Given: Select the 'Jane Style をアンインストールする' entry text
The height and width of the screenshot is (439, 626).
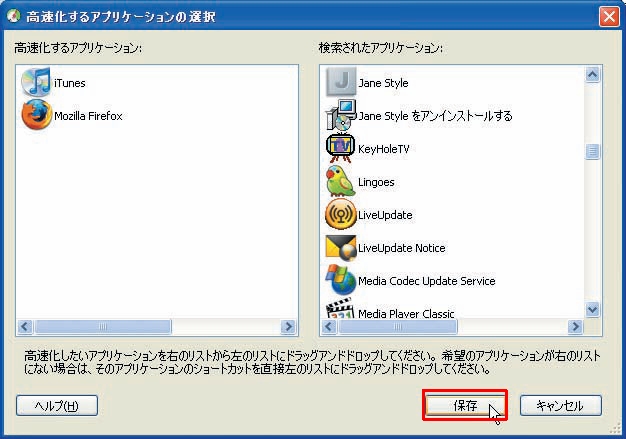Looking at the screenshot, I should click(x=435, y=116).
